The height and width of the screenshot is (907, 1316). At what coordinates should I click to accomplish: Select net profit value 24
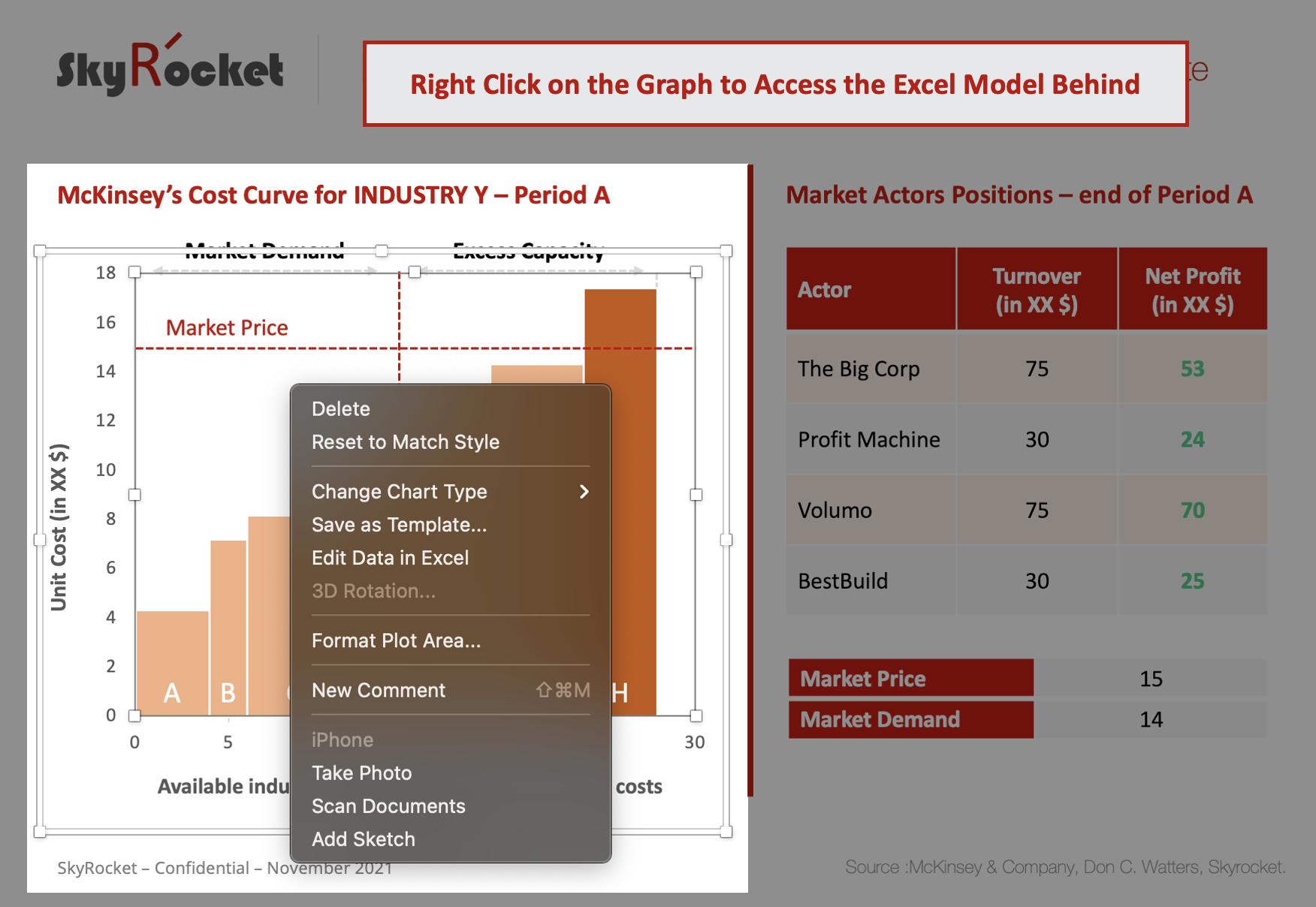1193,439
